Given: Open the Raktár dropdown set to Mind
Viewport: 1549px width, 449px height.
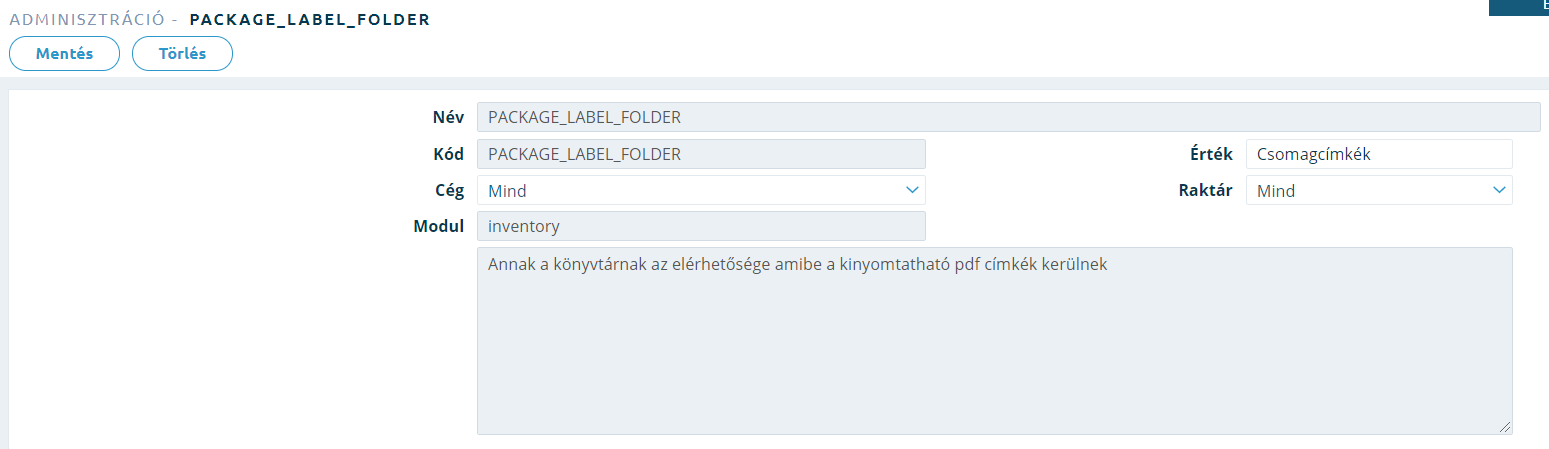Looking at the screenshot, I should (x=1379, y=190).
